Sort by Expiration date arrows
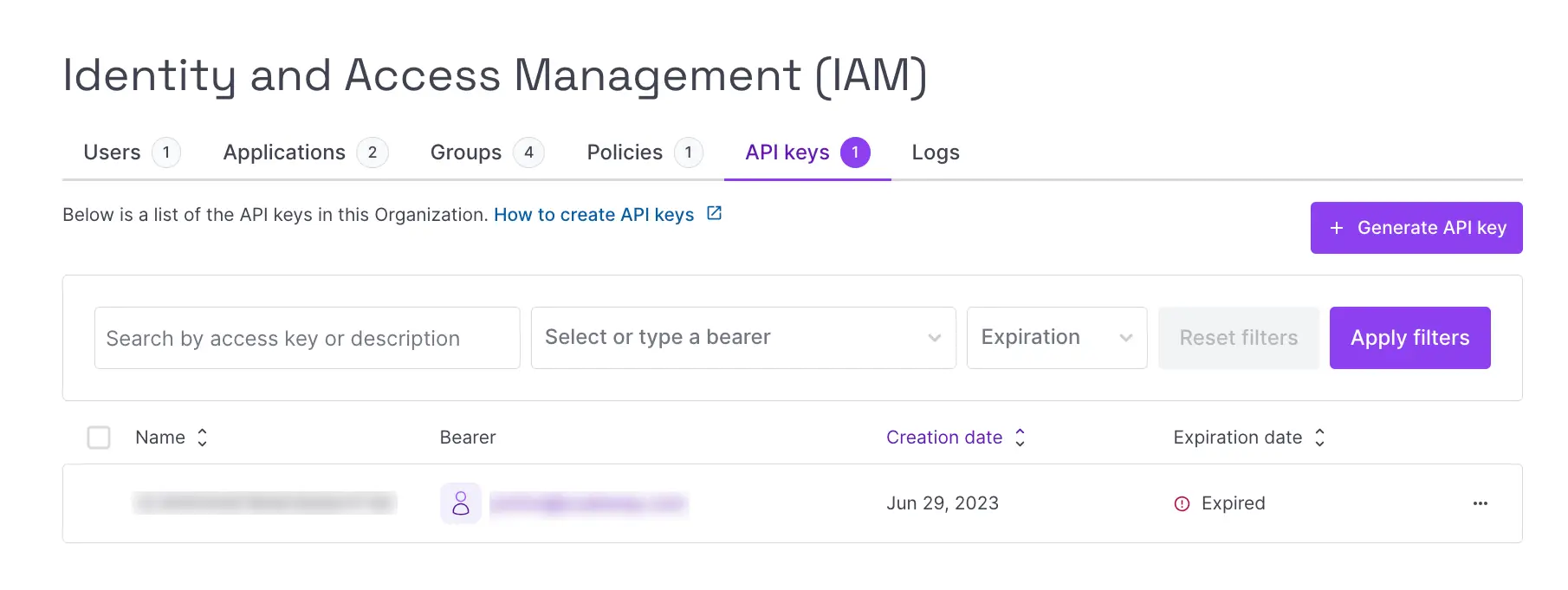This screenshot has width=1568, height=590. pos(1319,438)
